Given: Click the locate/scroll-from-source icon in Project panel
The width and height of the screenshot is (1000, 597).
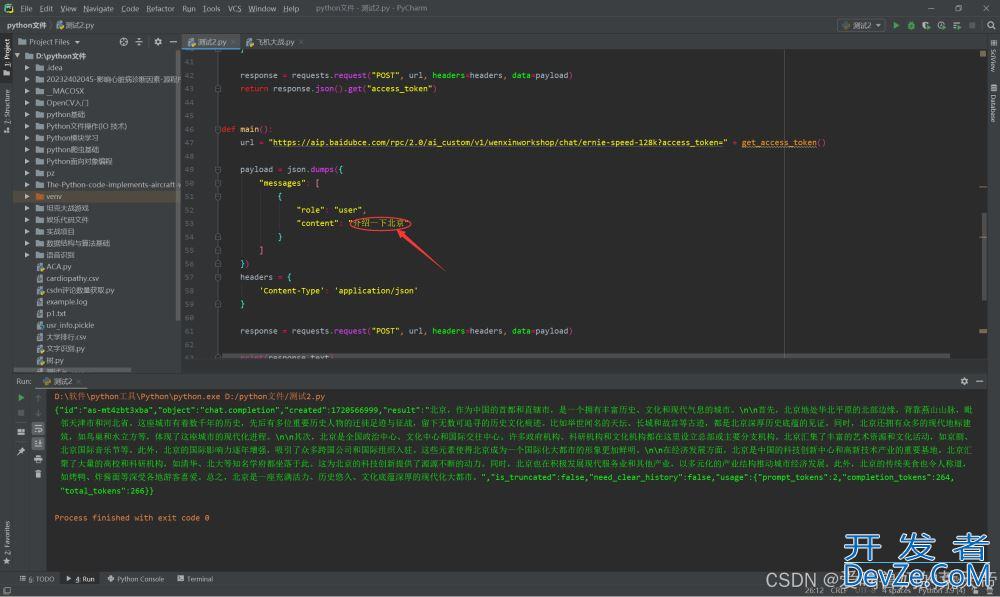Looking at the screenshot, I should [124, 42].
